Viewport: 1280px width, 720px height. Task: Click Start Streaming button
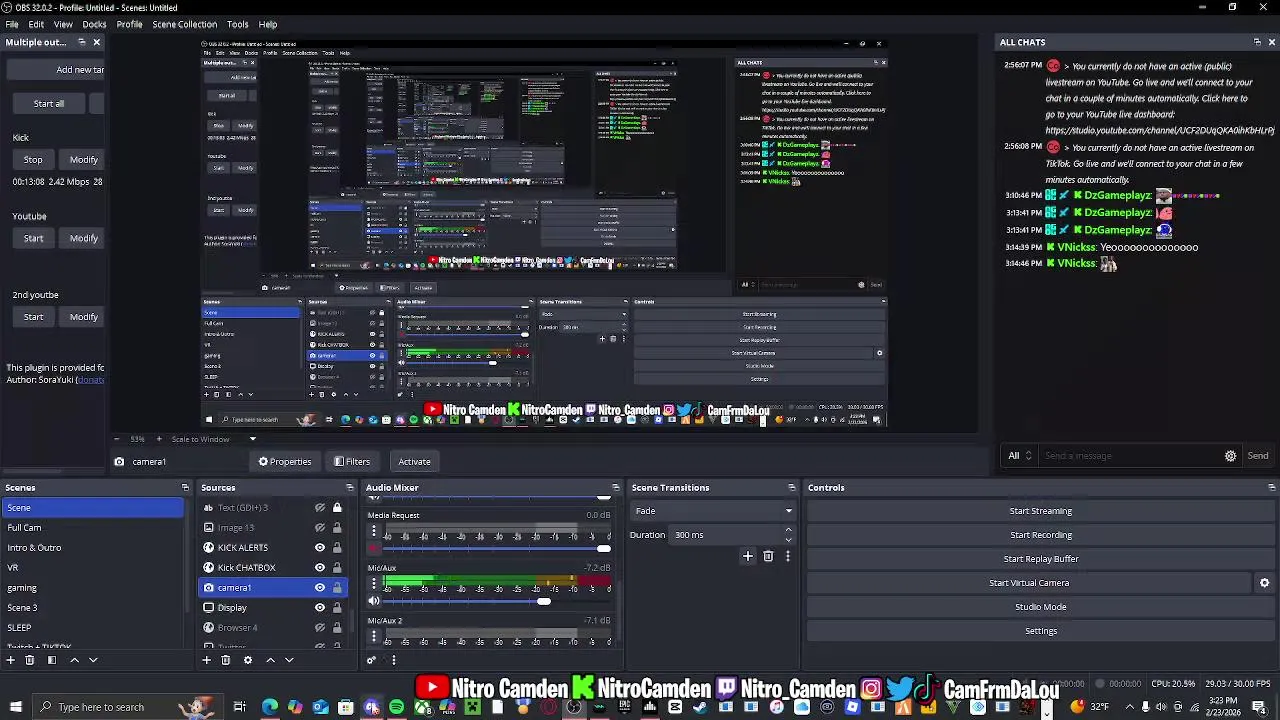(1040, 511)
